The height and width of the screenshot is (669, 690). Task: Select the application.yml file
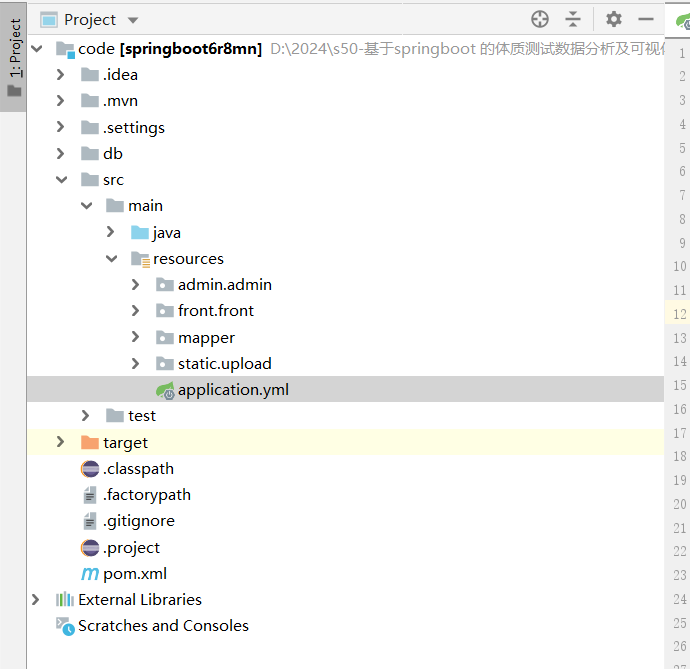point(232,390)
